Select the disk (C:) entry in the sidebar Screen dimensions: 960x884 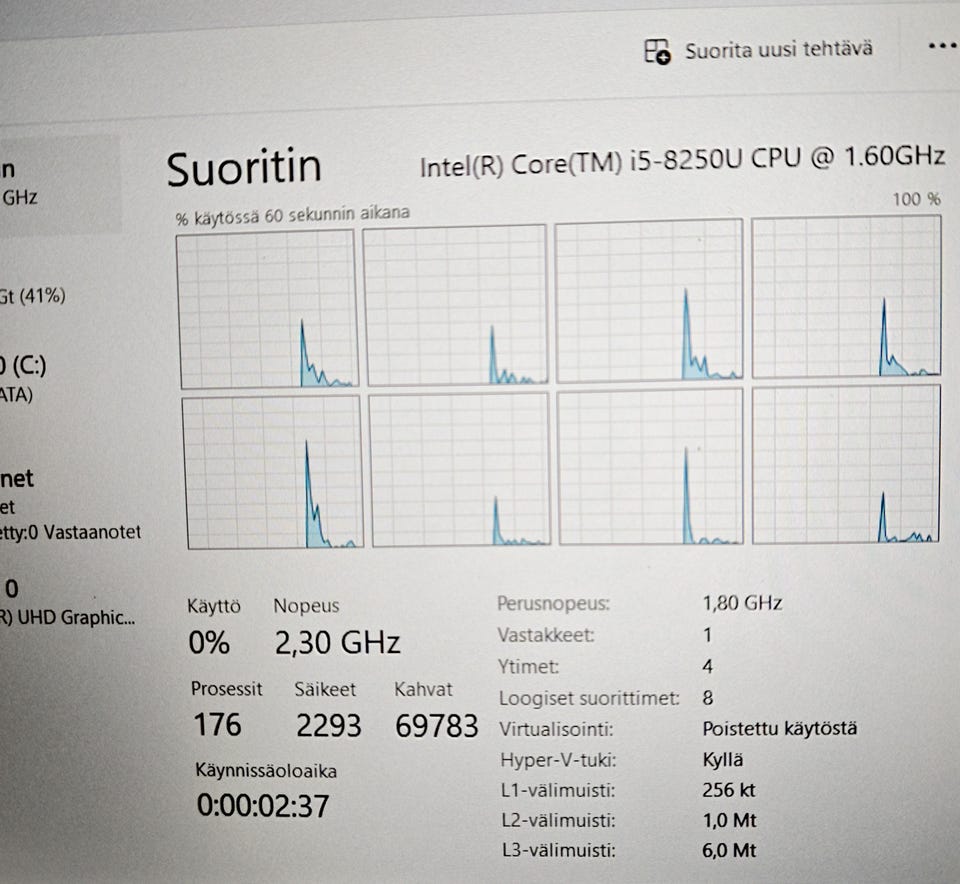[23, 378]
